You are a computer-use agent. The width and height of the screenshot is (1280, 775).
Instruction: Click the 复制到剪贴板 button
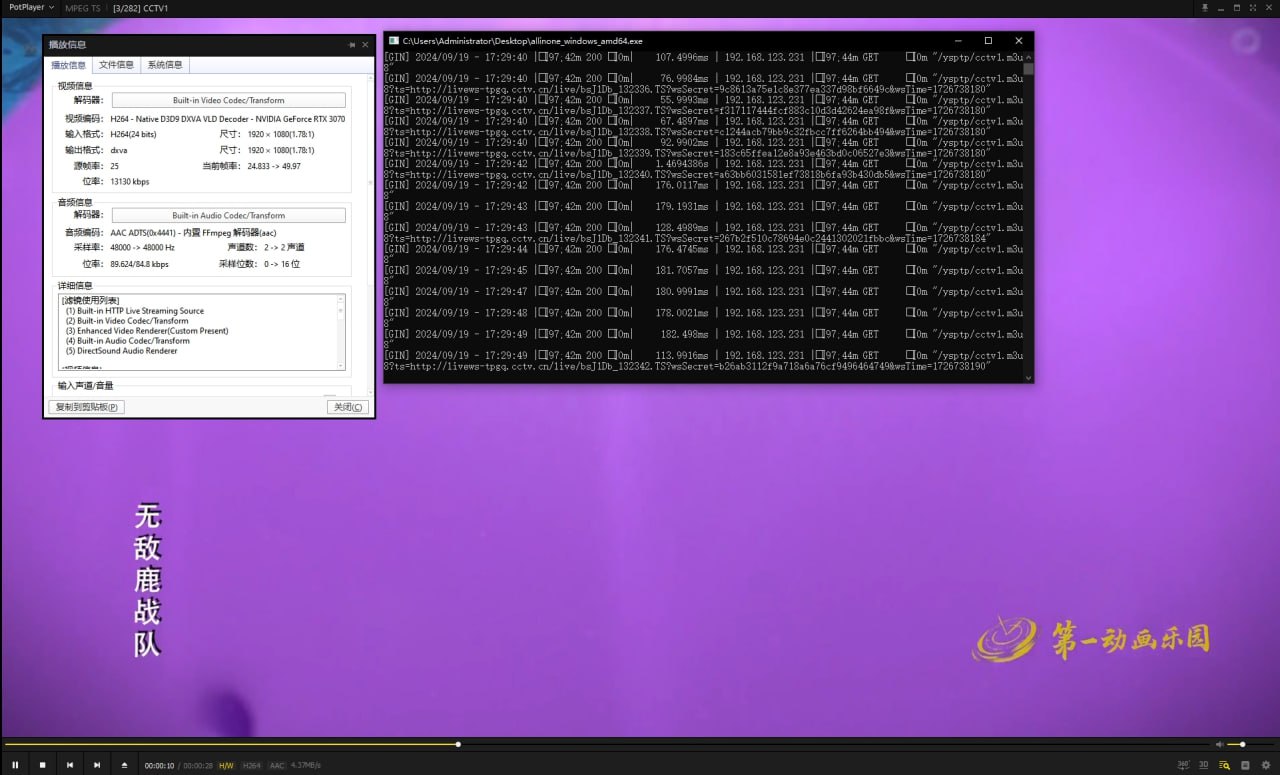click(87, 407)
